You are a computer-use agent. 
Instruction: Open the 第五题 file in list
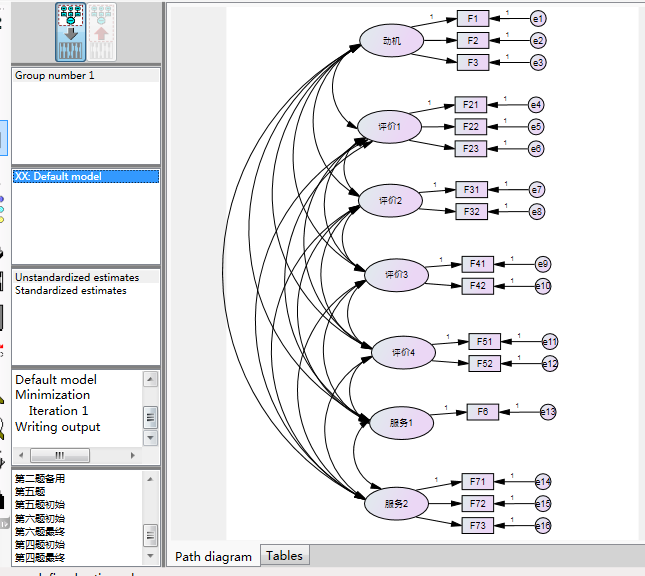point(30,492)
